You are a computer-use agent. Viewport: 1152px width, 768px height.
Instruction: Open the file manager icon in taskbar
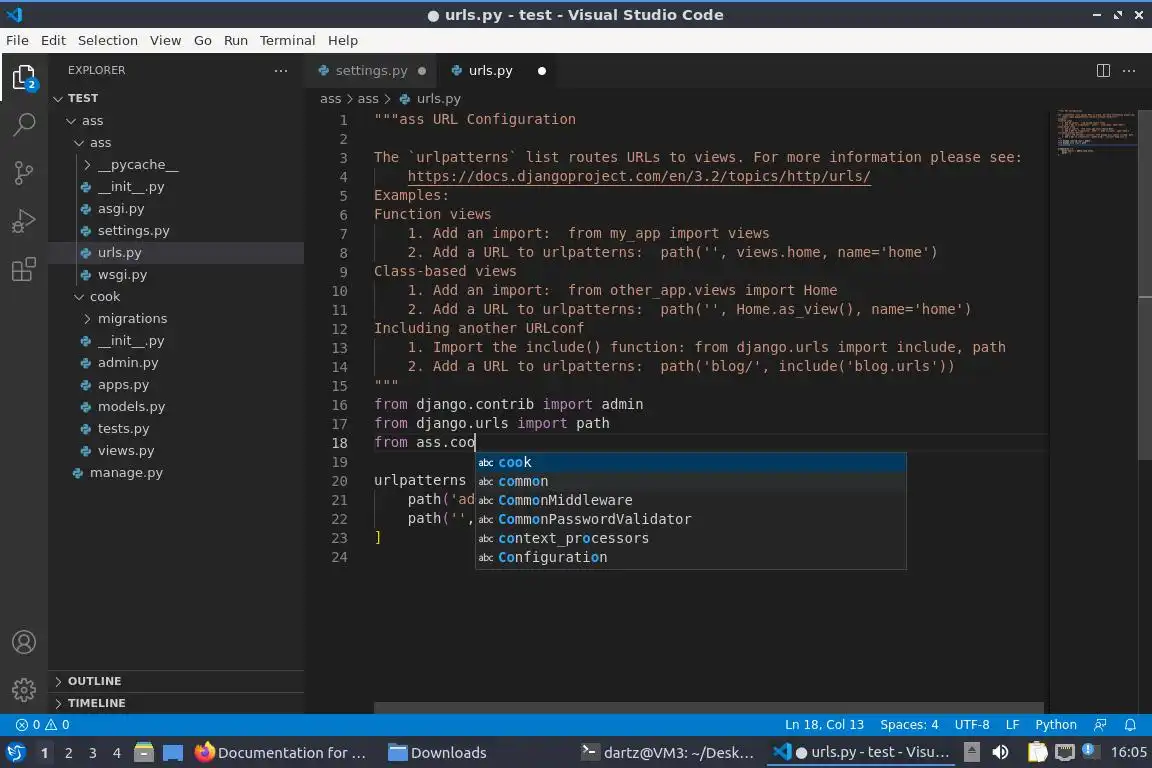144,753
